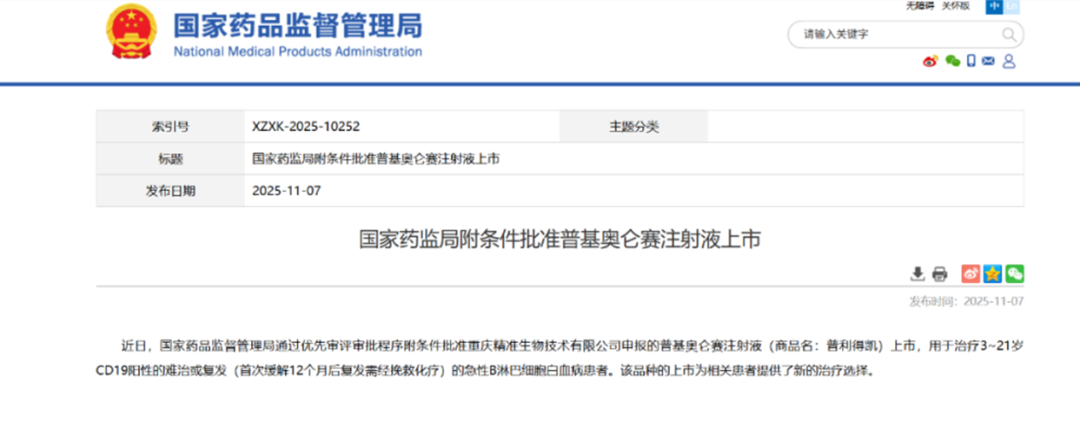Share article to WeChat green icon
1080x422 pixels.
coord(1015,273)
